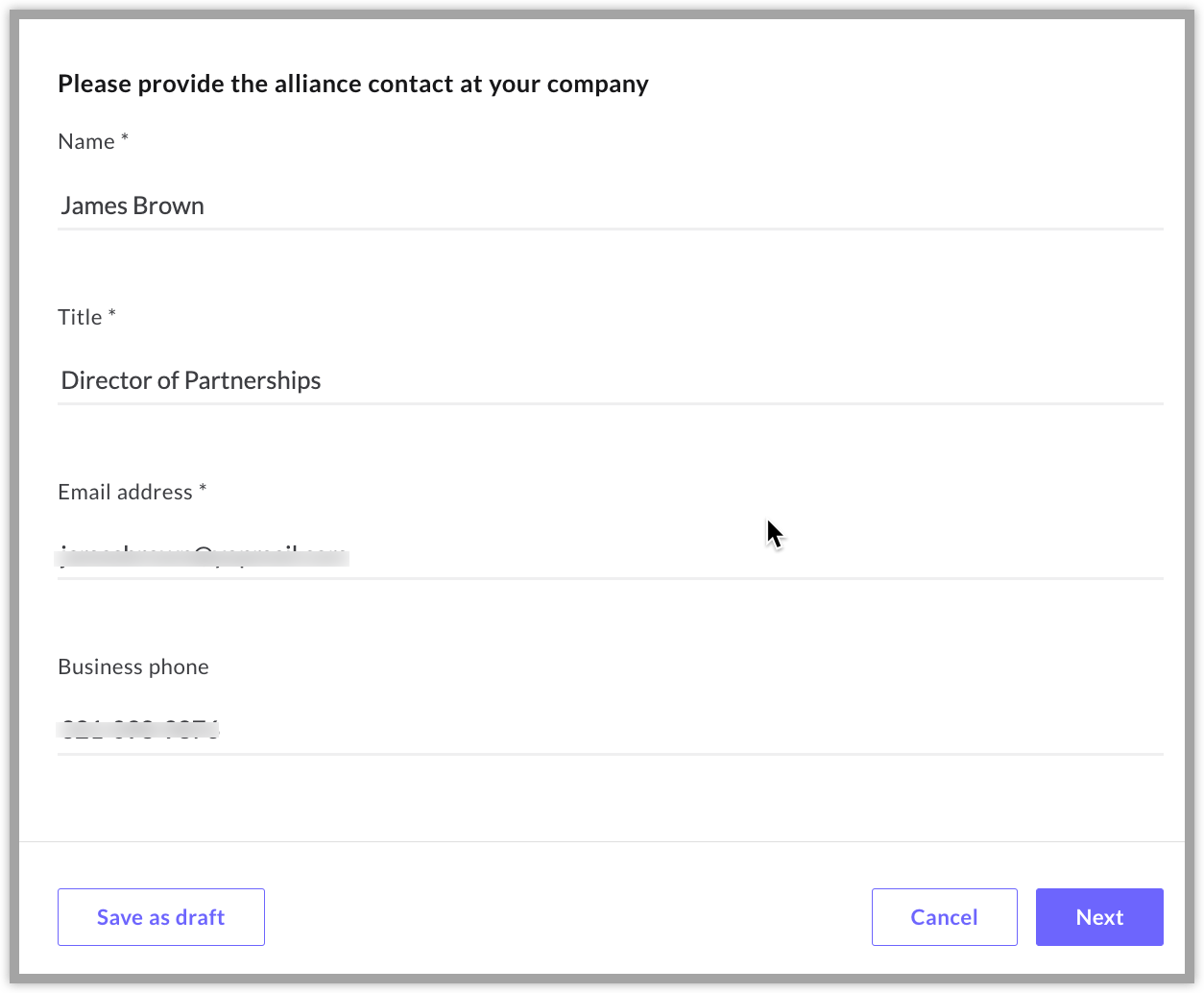1204x993 pixels.
Task: Click the required asterisk beside Name
Action: [x=125, y=139]
